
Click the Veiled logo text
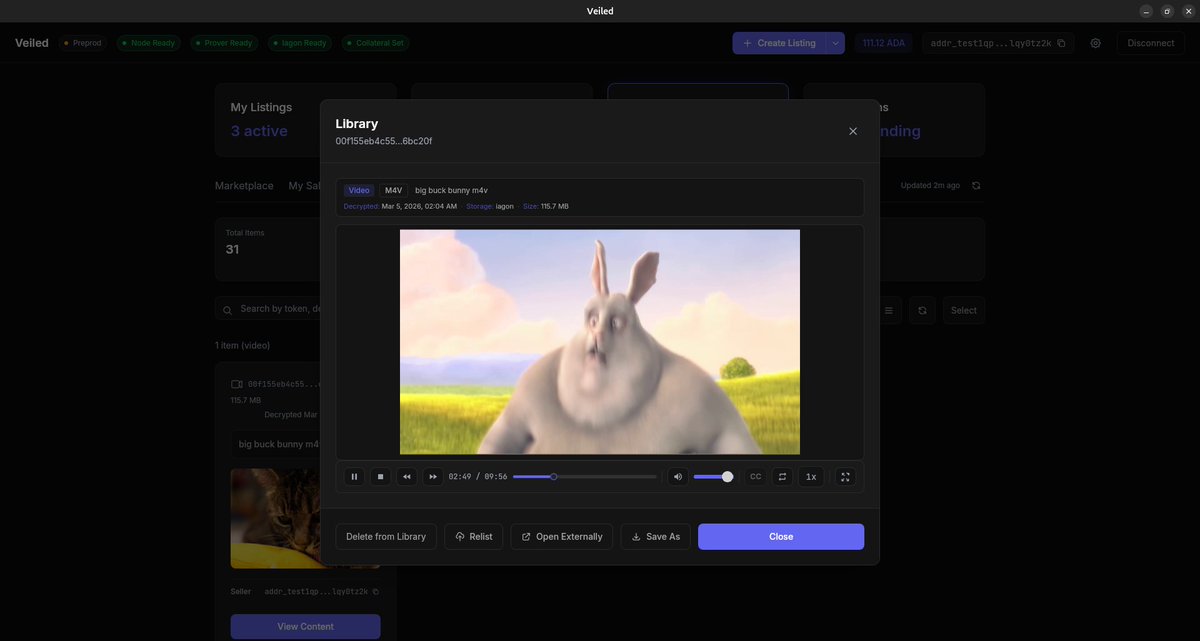(32, 43)
